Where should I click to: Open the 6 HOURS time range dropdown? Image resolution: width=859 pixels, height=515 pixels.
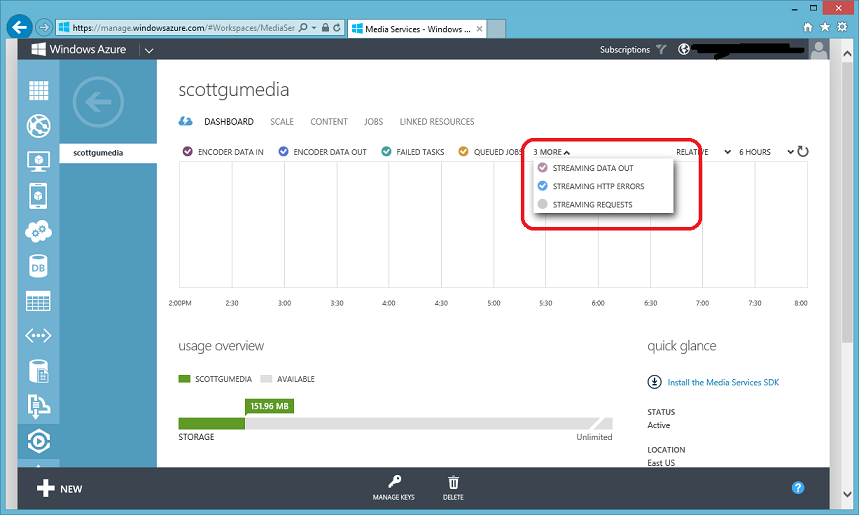[766, 152]
